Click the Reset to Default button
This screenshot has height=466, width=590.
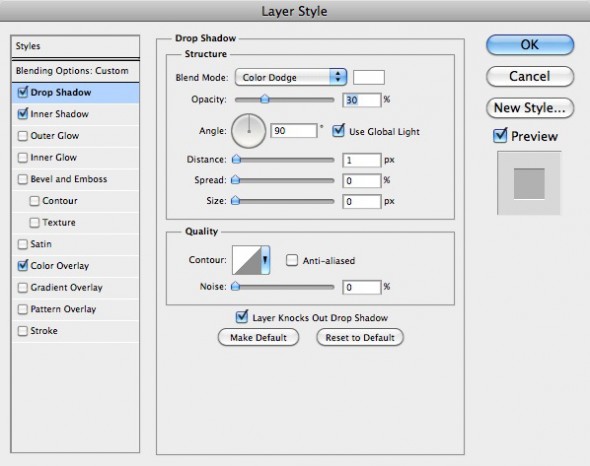tap(360, 338)
